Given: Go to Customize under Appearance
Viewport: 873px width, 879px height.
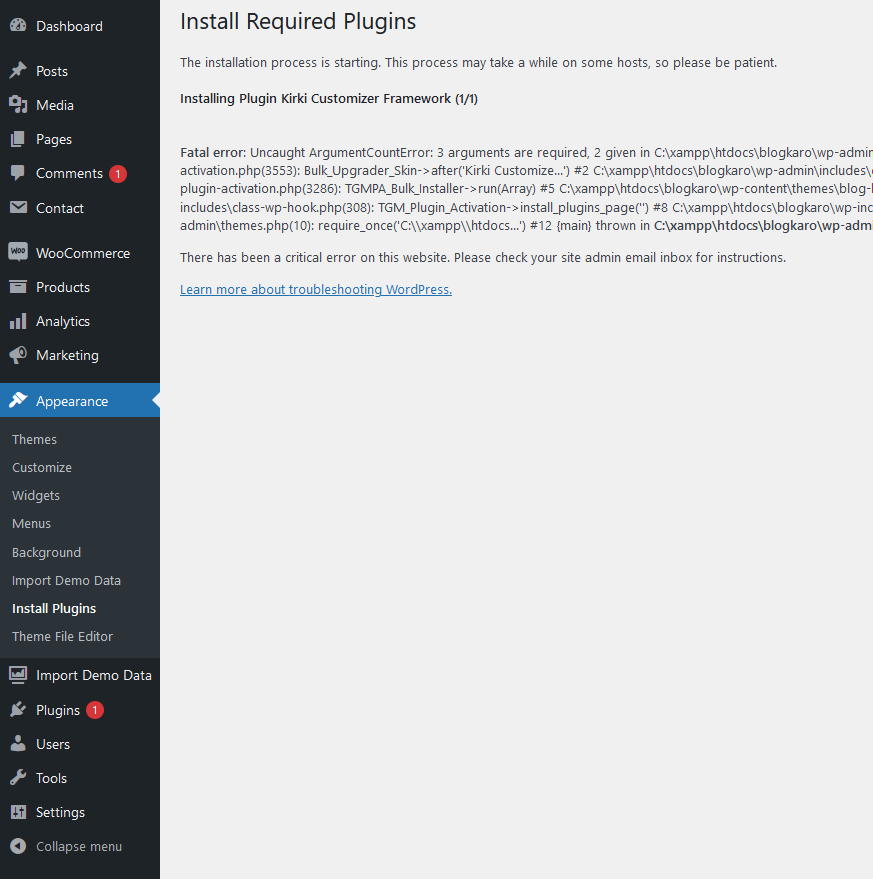Looking at the screenshot, I should click(42, 467).
